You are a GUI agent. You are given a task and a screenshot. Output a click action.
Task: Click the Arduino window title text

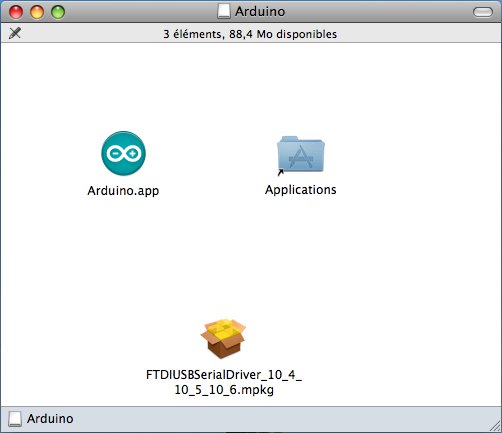(260, 12)
